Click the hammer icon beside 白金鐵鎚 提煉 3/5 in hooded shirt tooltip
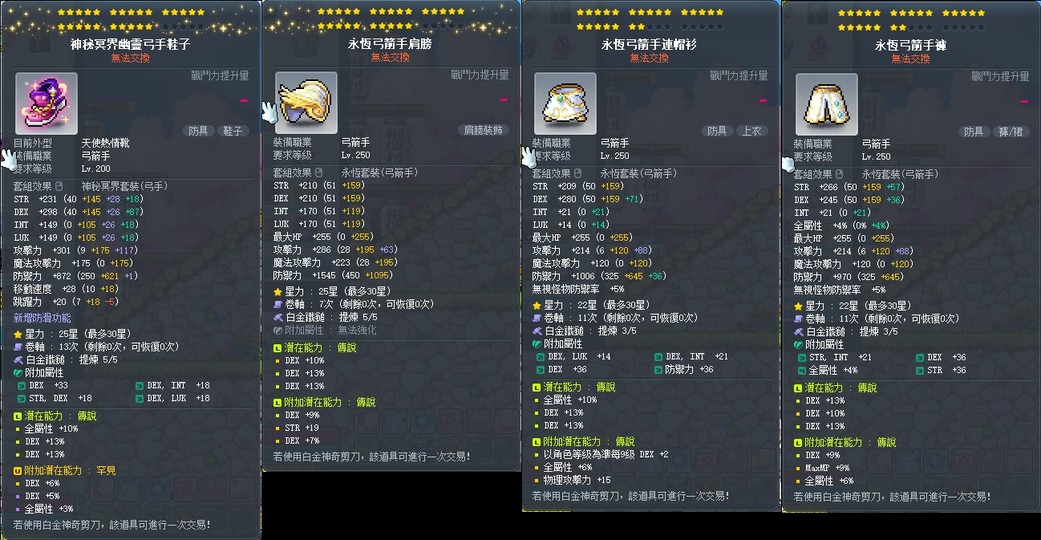The height and width of the screenshot is (540, 1041). tap(537, 331)
